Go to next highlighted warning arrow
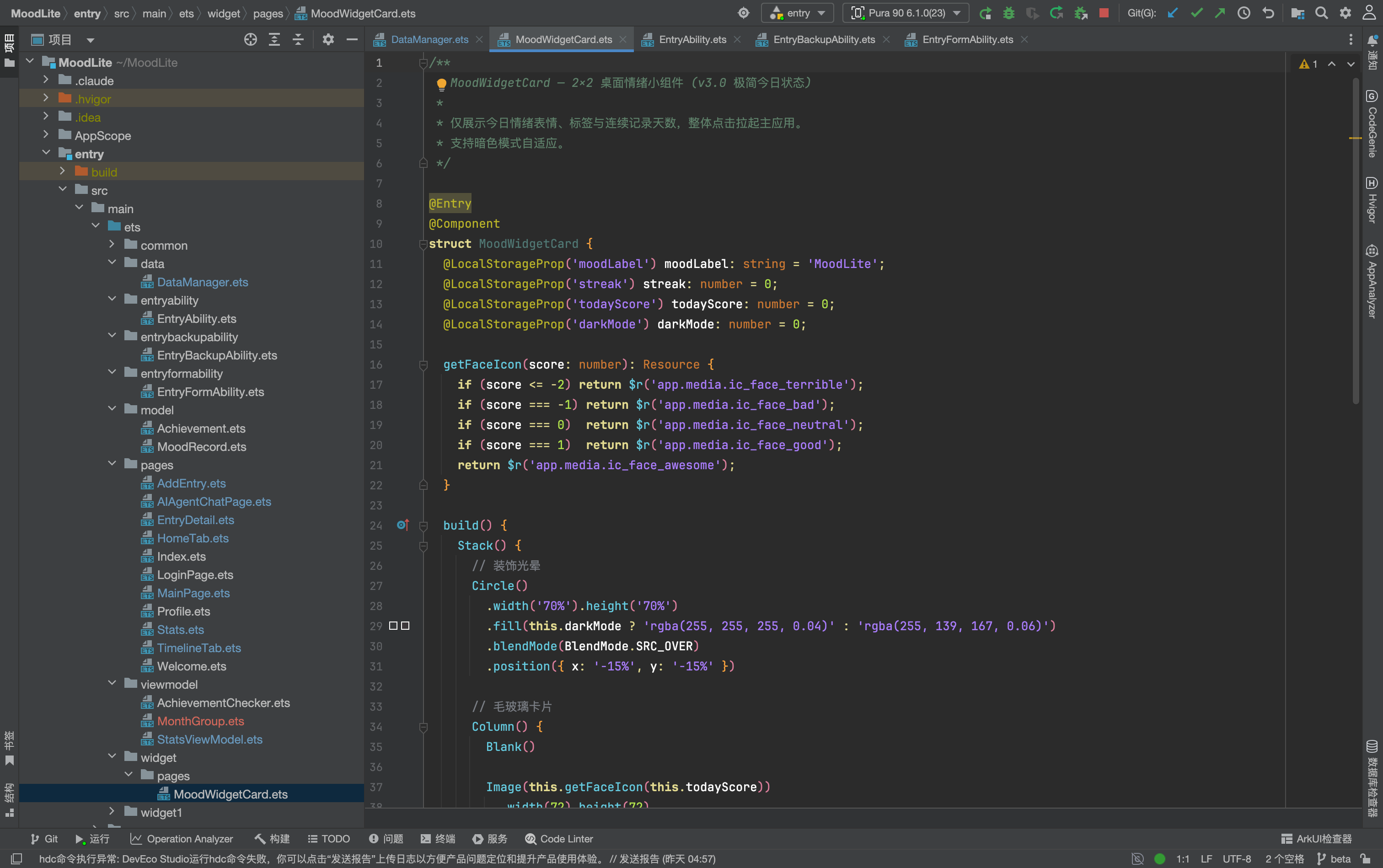 point(1351,64)
